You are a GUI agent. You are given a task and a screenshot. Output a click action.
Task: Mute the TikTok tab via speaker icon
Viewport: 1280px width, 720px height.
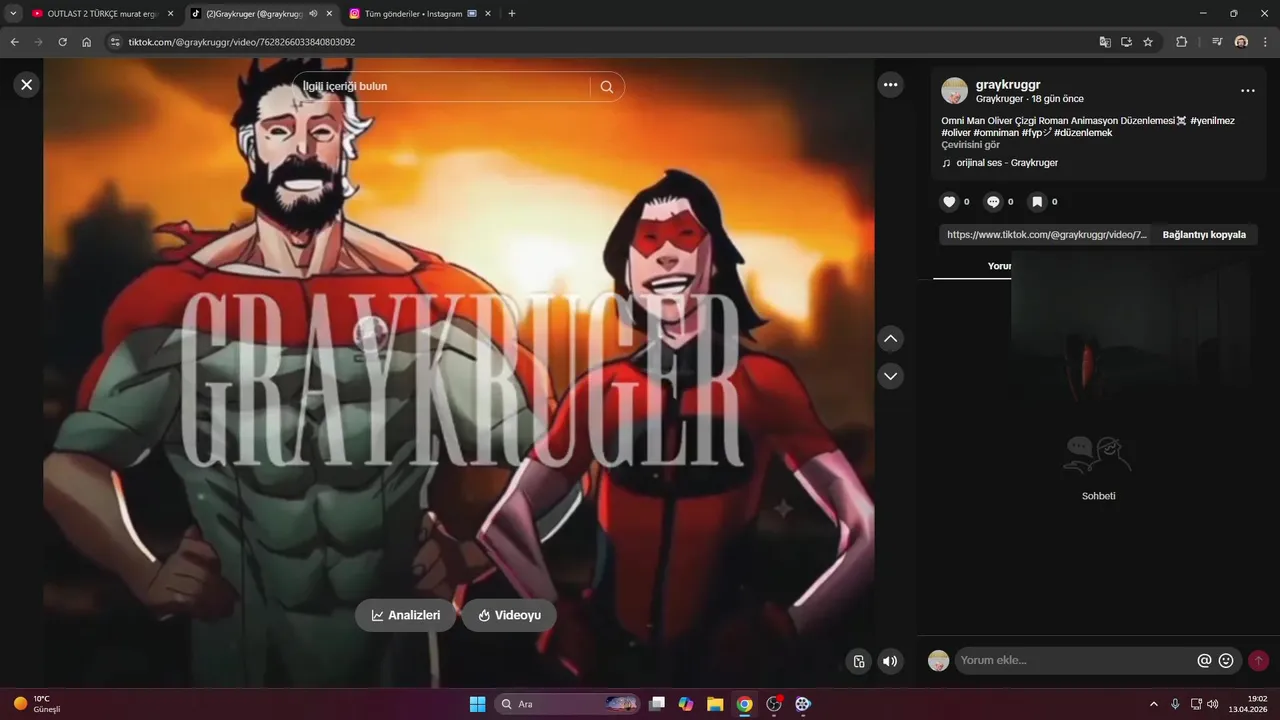click(x=314, y=14)
